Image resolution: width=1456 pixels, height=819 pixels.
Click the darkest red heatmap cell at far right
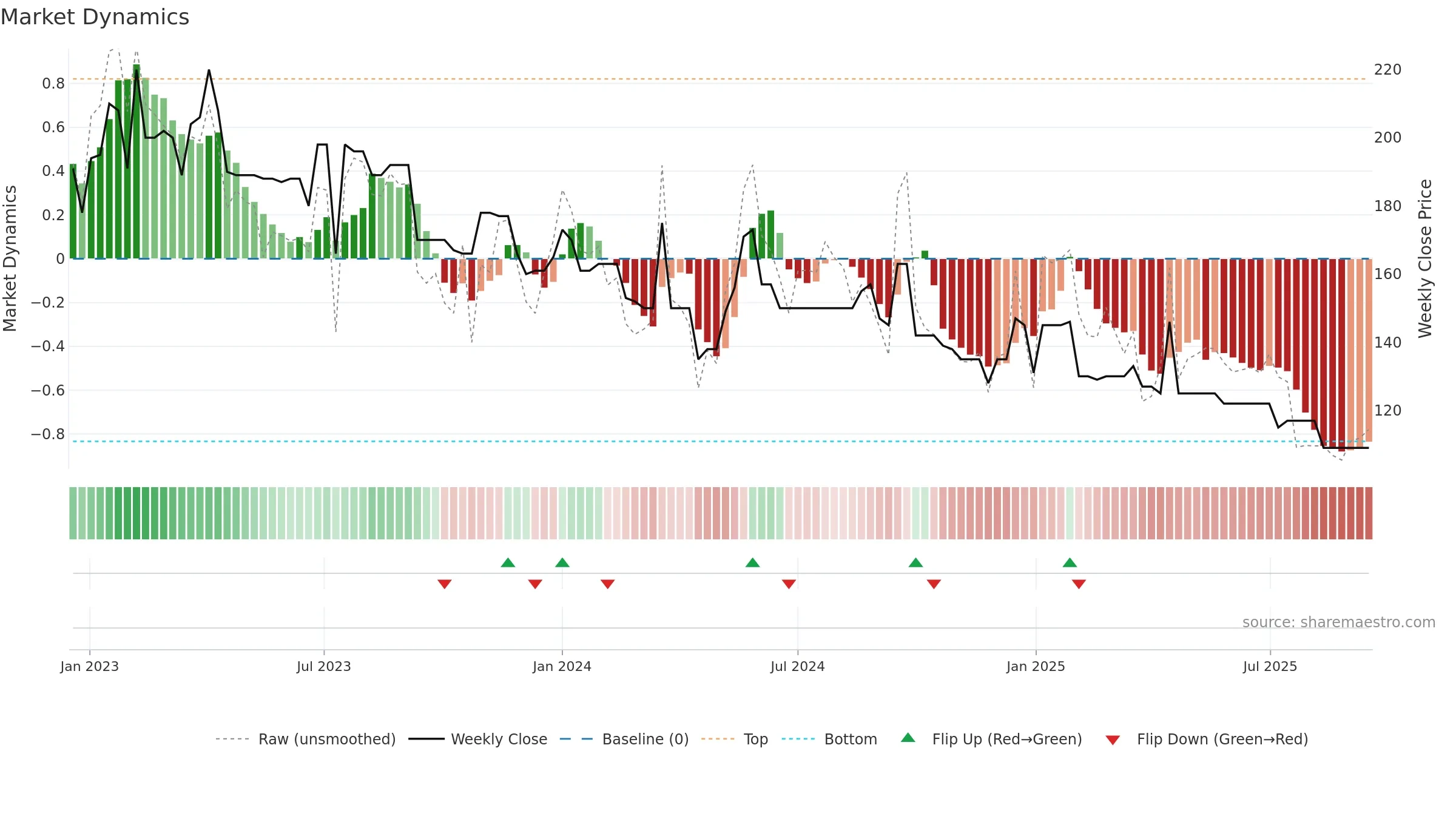[1369, 513]
